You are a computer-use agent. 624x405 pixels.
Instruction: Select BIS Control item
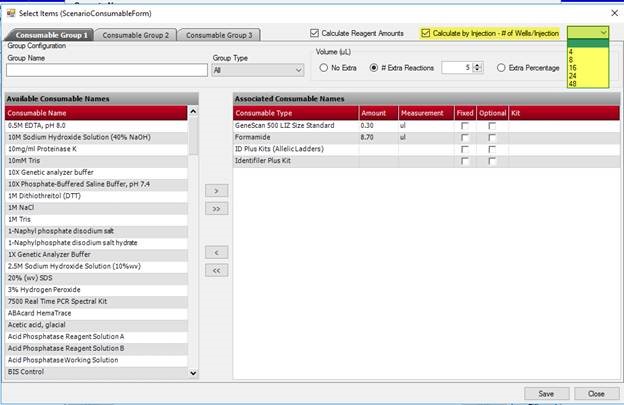pos(96,372)
